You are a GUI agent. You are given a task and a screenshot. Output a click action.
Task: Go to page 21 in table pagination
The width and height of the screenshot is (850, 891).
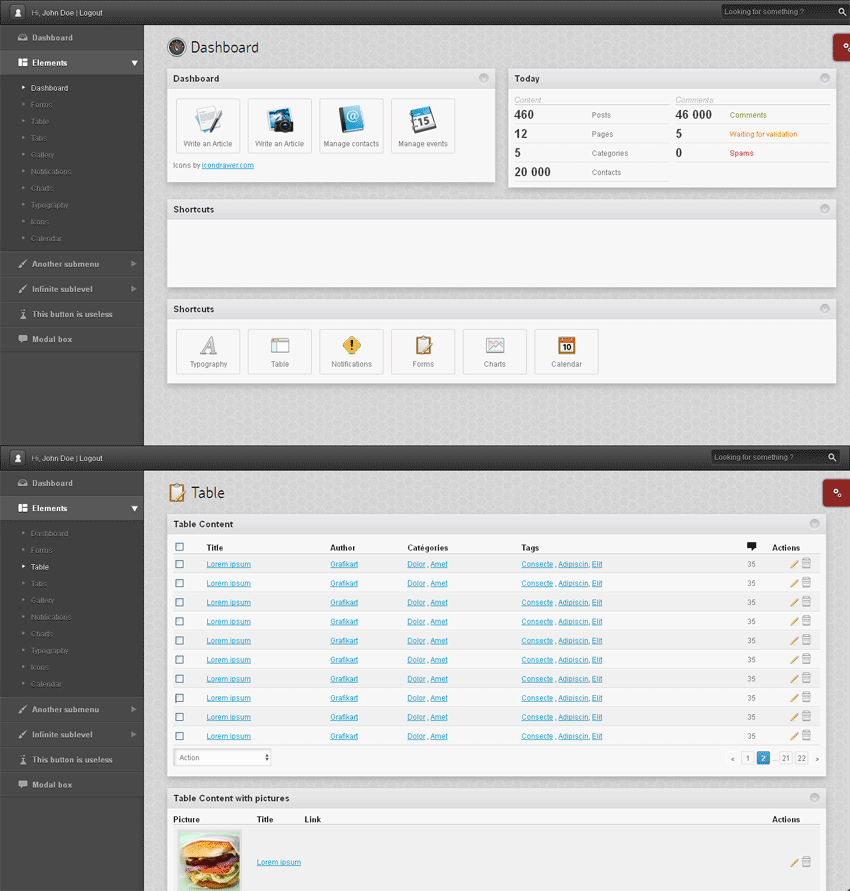click(x=786, y=759)
